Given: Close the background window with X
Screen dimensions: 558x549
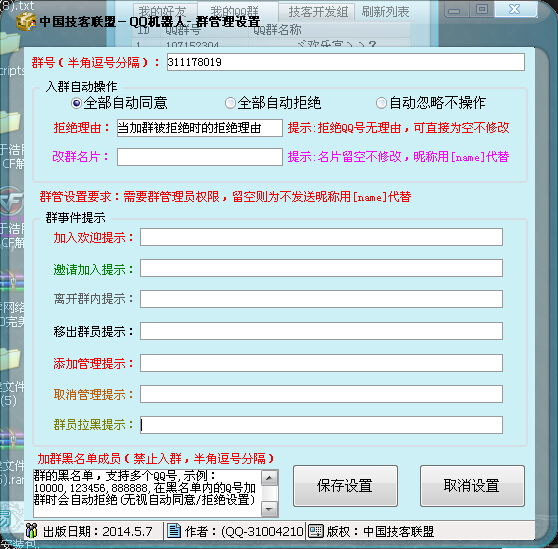Looking at the screenshot, I should point(515,9).
